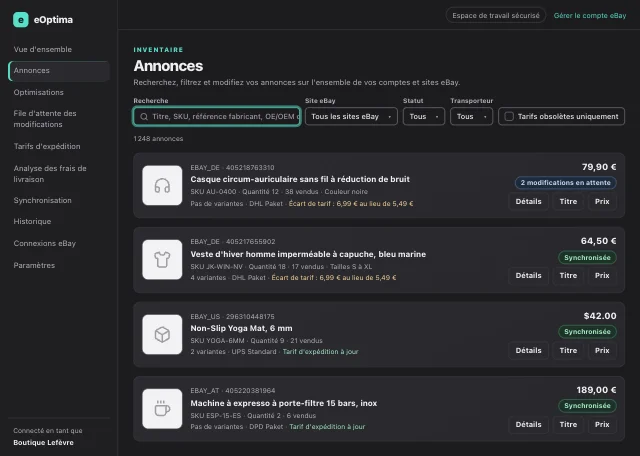Viewport: 640px width, 456px height.
Task: Expand the Statut dropdown
Action: click(424, 116)
